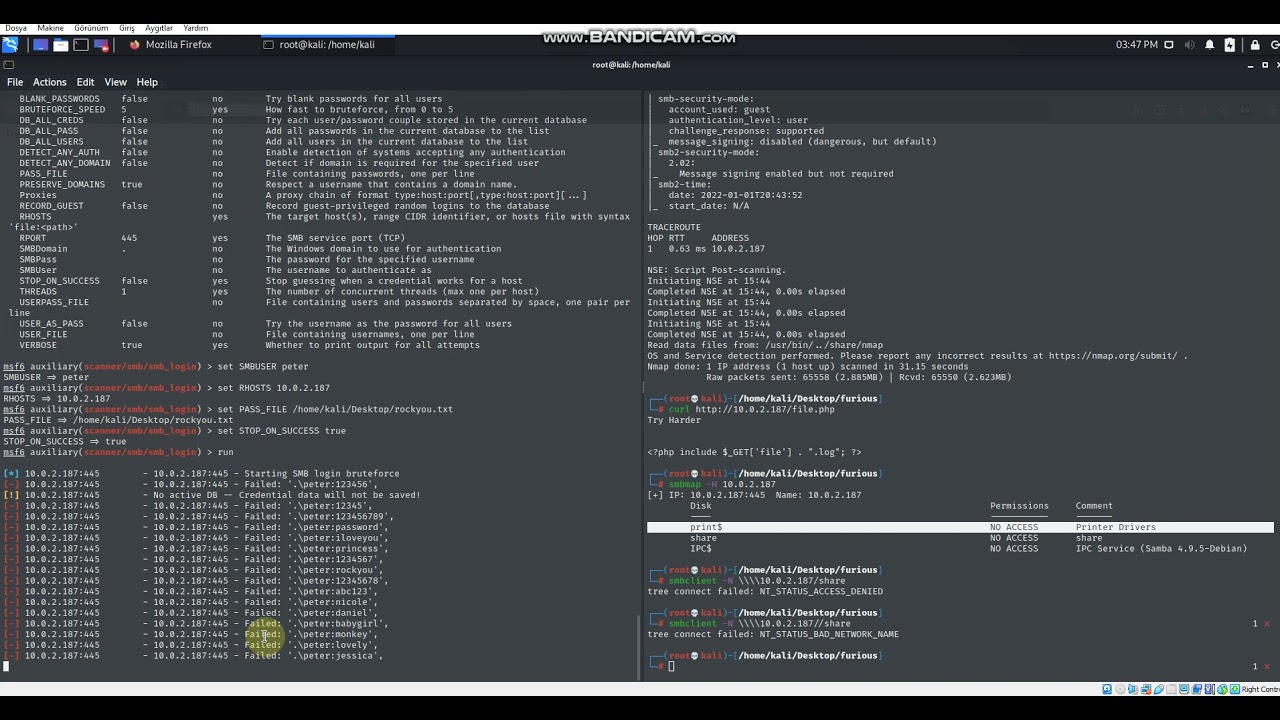Open the Giriş menu
Image resolution: width=1280 pixels, height=720 pixels.
coord(127,28)
